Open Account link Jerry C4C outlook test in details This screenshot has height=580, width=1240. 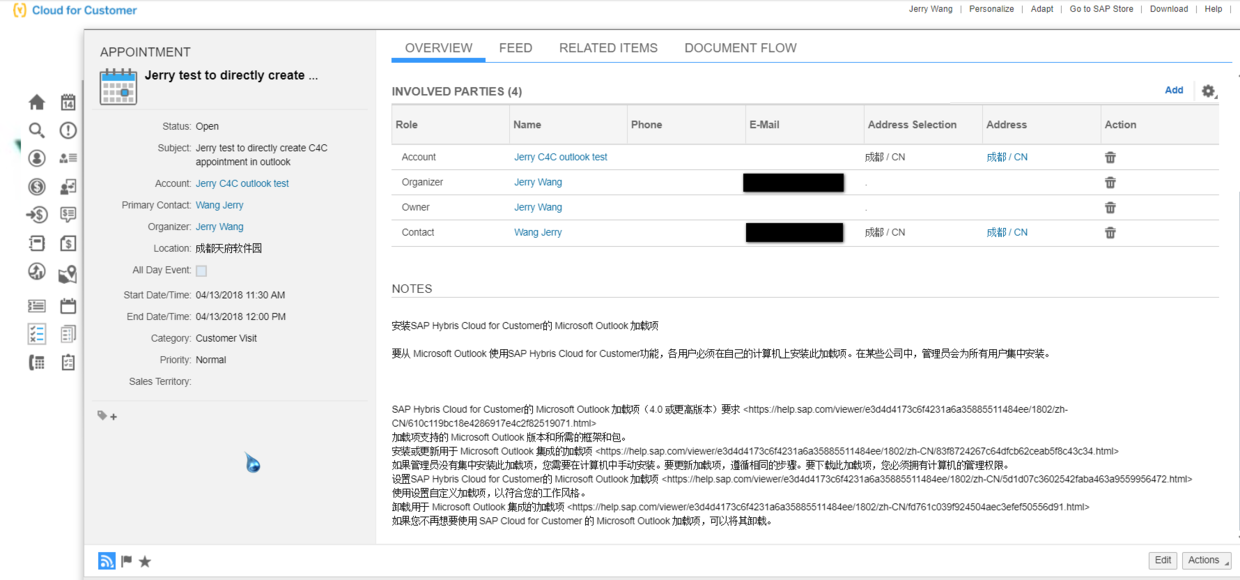pyautogui.click(x=242, y=184)
